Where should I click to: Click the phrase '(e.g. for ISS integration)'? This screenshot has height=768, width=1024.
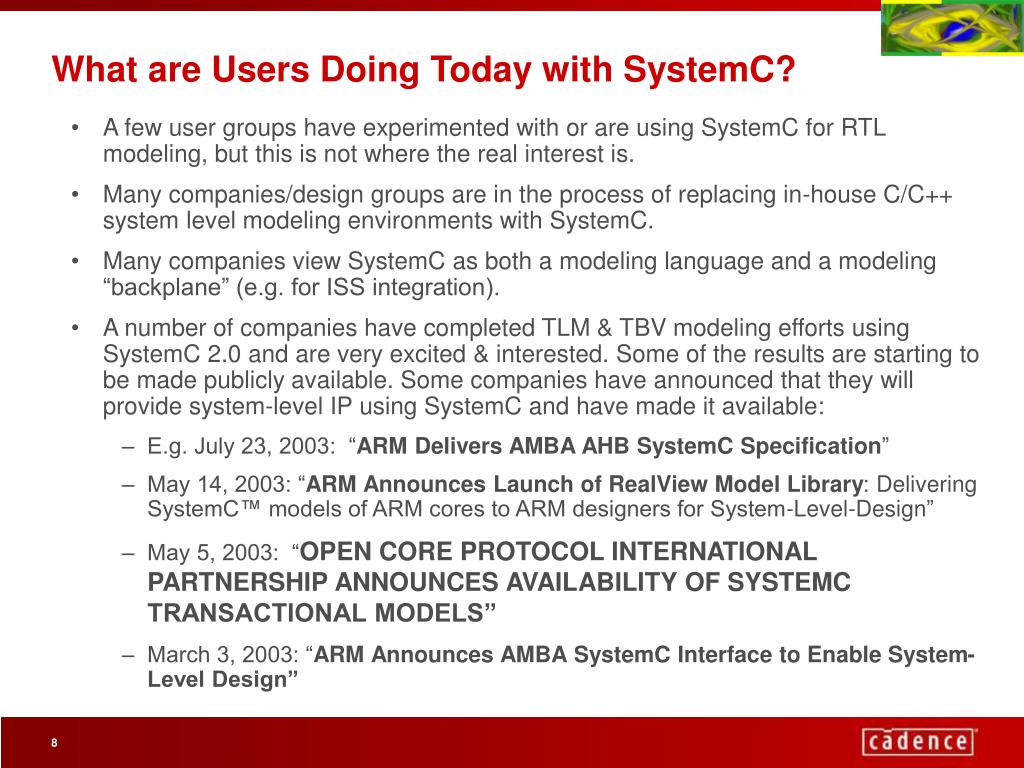(x=367, y=287)
